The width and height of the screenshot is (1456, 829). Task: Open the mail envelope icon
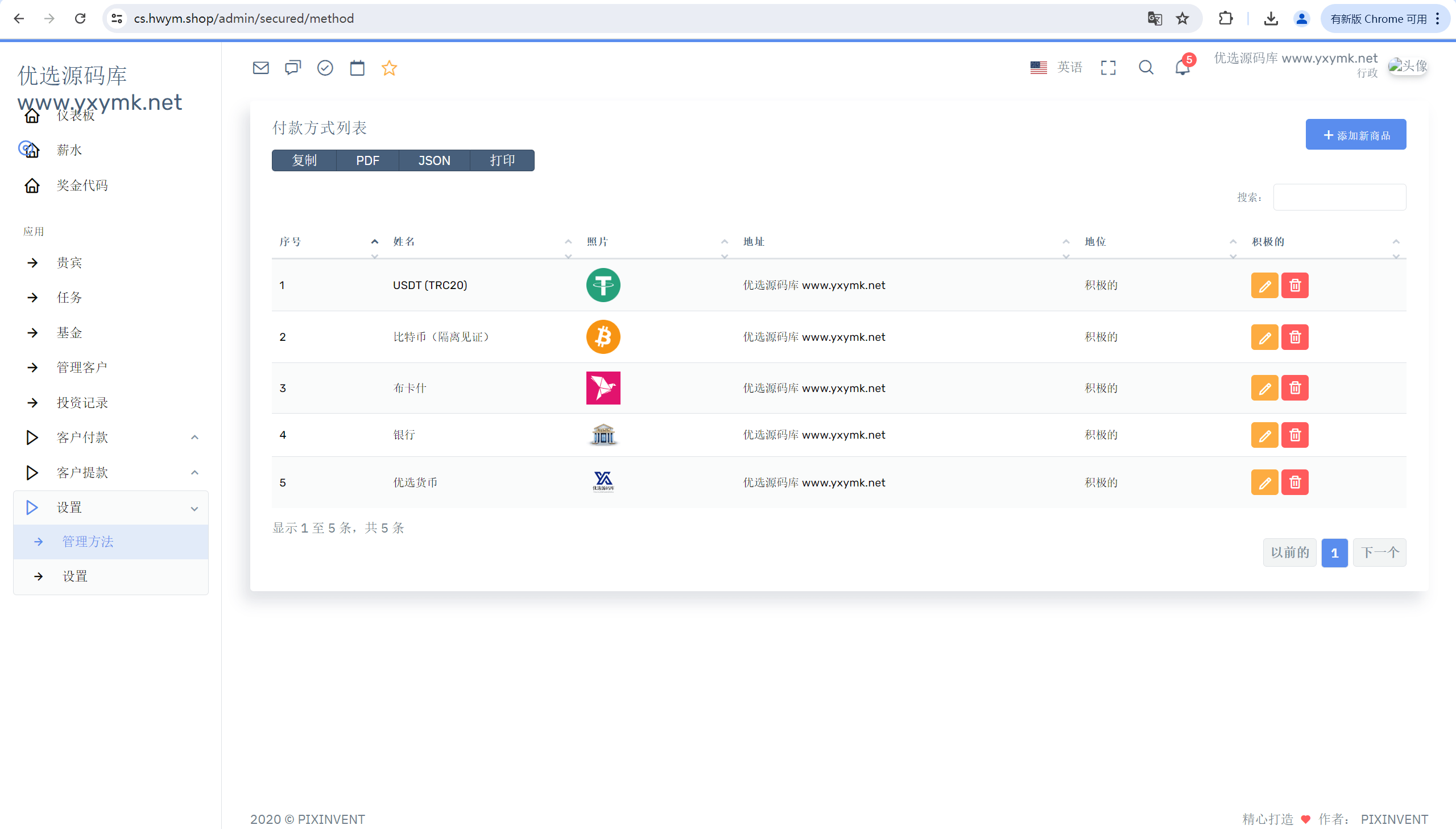(260, 68)
